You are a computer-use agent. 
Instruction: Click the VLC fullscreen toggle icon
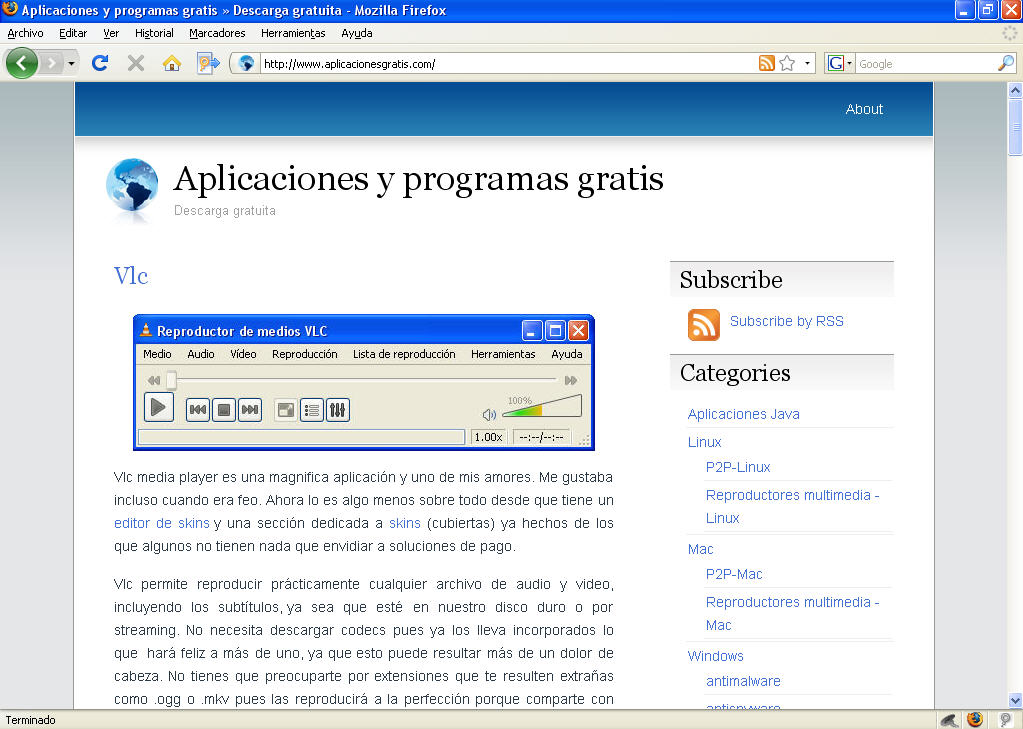tap(286, 410)
